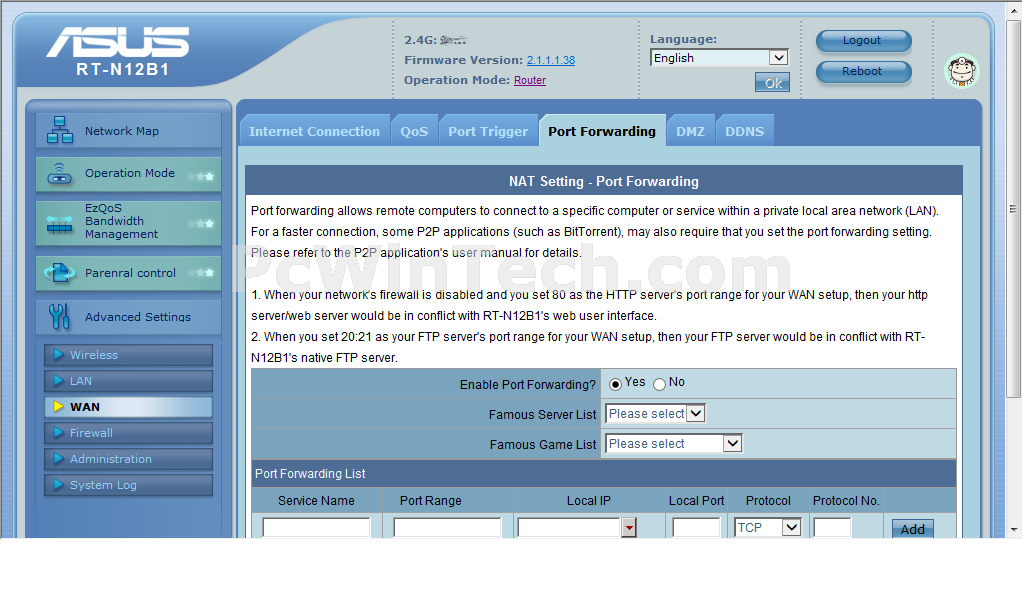Click the System Log arrow icon
The image size is (1022, 607).
point(58,485)
